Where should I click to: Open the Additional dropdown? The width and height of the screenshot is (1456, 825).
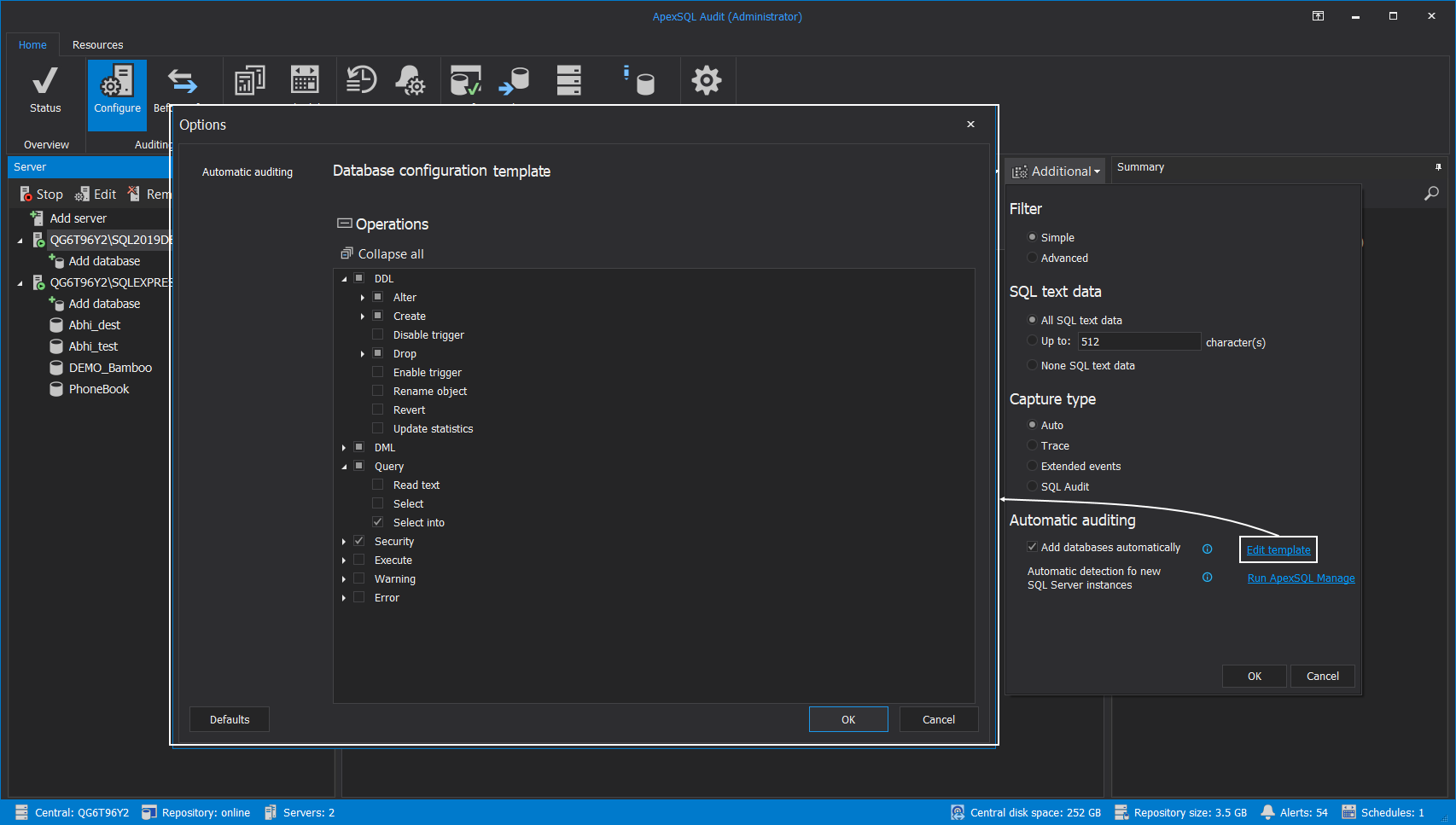(x=1056, y=171)
